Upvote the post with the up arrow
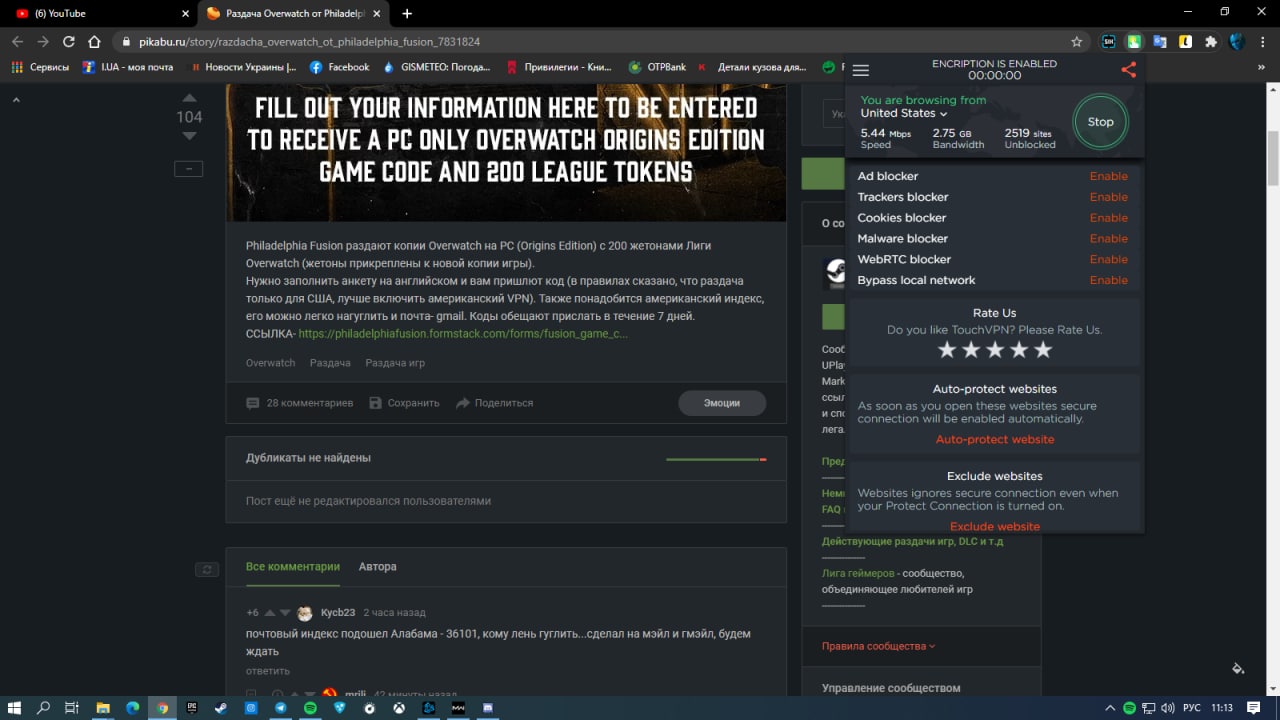The image size is (1280, 720). pos(190,98)
